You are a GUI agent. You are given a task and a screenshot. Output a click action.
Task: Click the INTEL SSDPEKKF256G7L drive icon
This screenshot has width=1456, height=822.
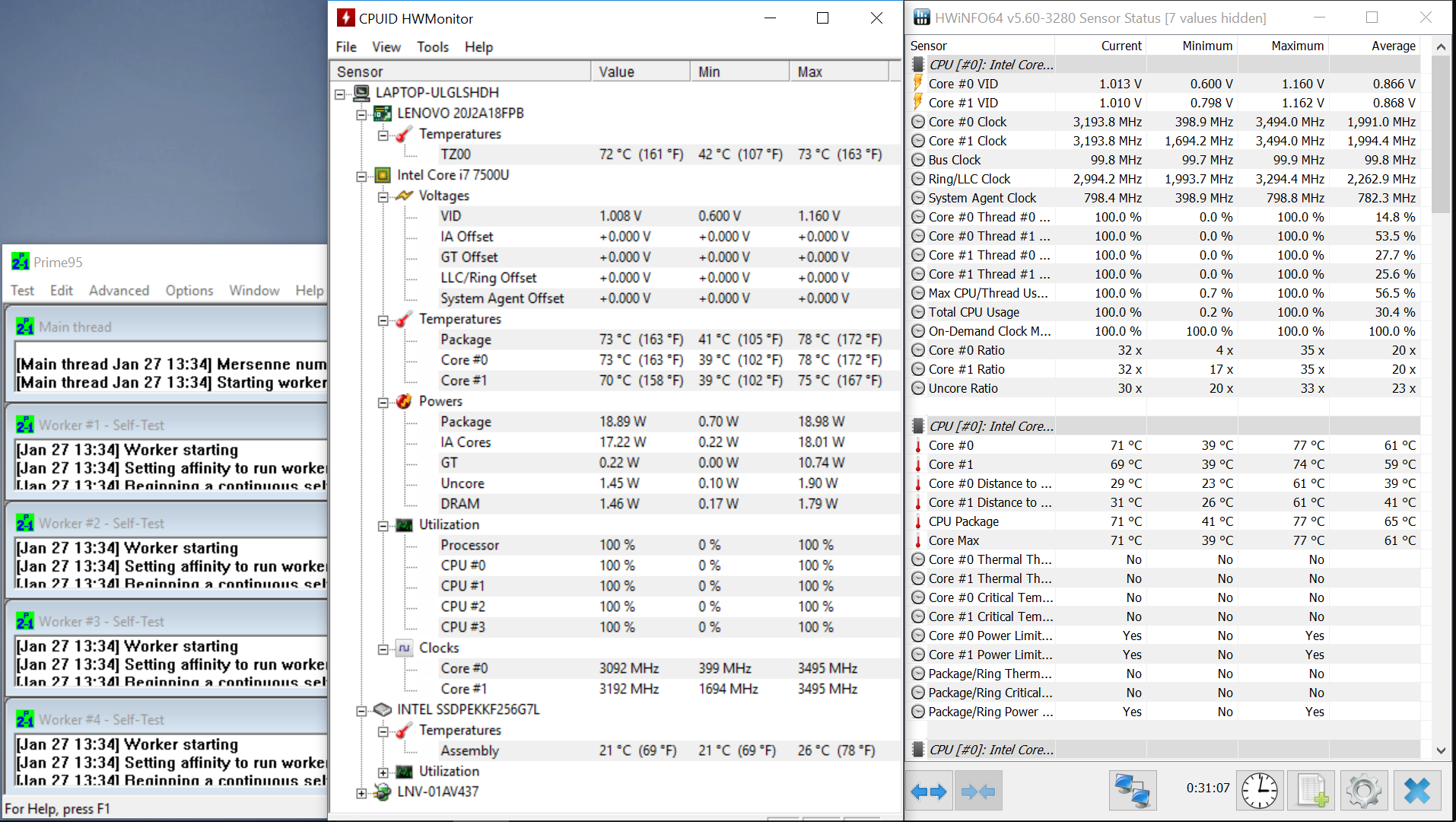pyautogui.click(x=383, y=709)
